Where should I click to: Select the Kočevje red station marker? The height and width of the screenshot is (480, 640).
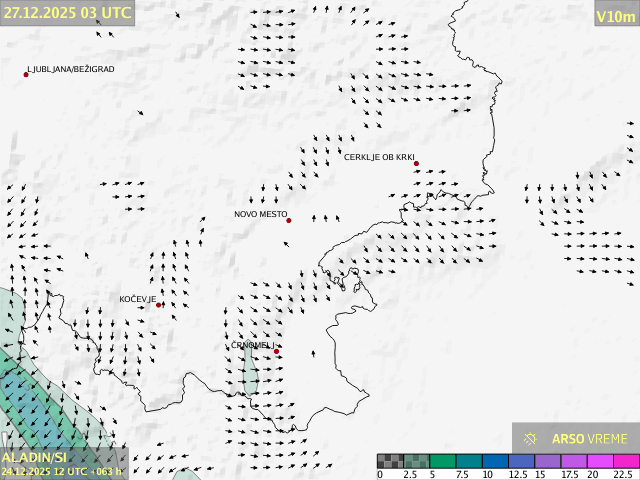coord(159,305)
